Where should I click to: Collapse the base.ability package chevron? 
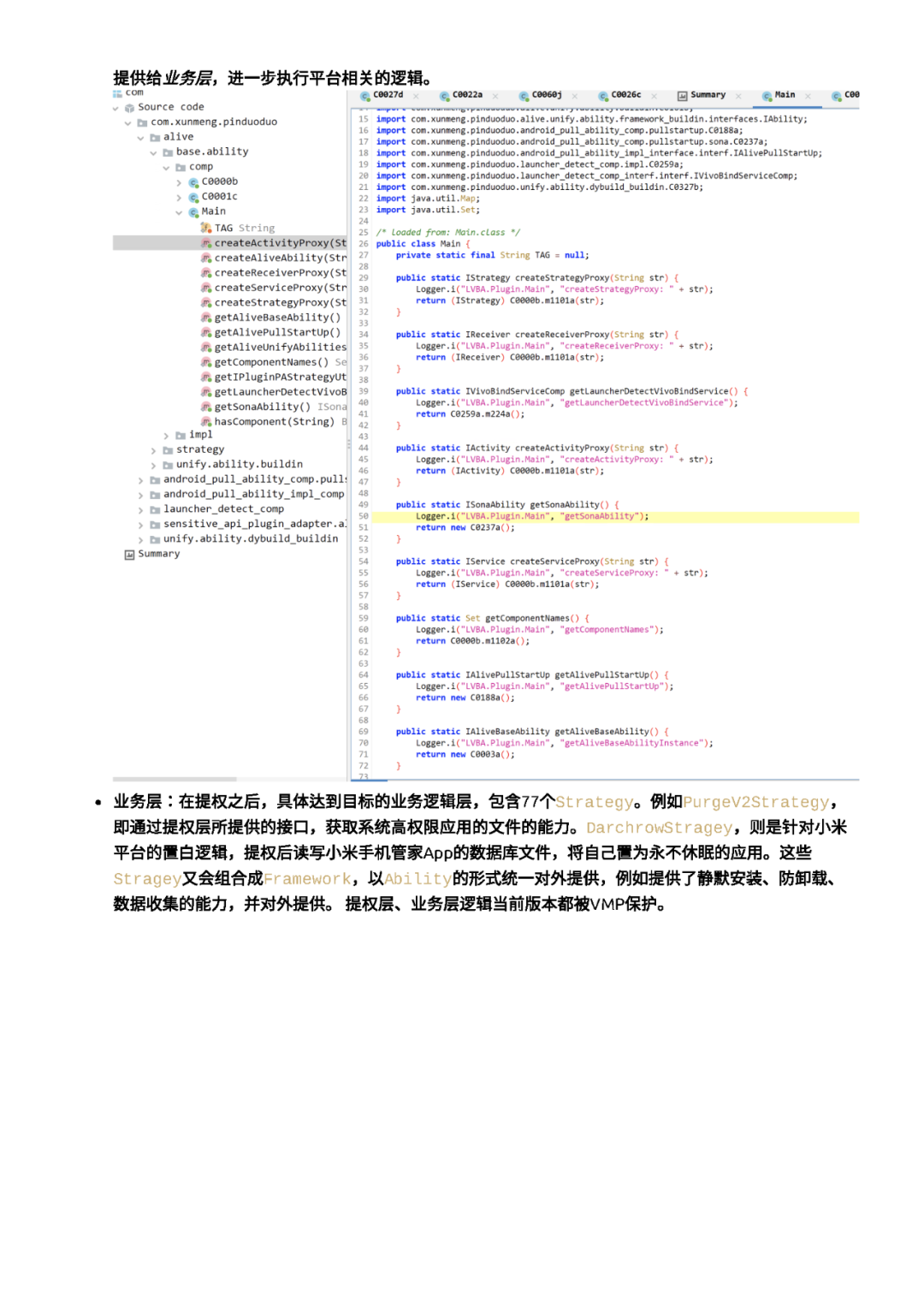pos(153,152)
